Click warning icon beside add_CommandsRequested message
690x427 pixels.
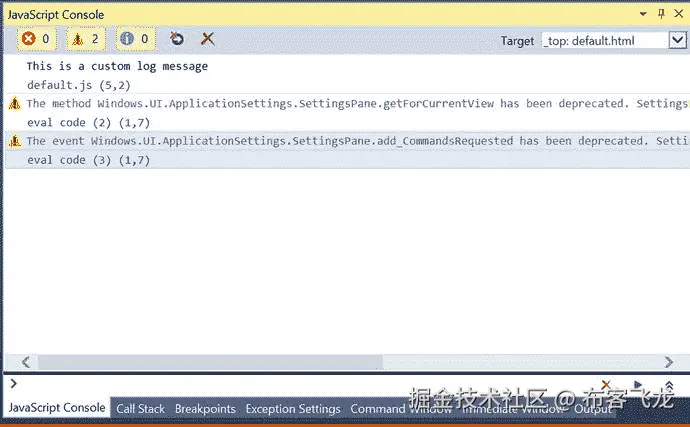[x=15, y=141]
